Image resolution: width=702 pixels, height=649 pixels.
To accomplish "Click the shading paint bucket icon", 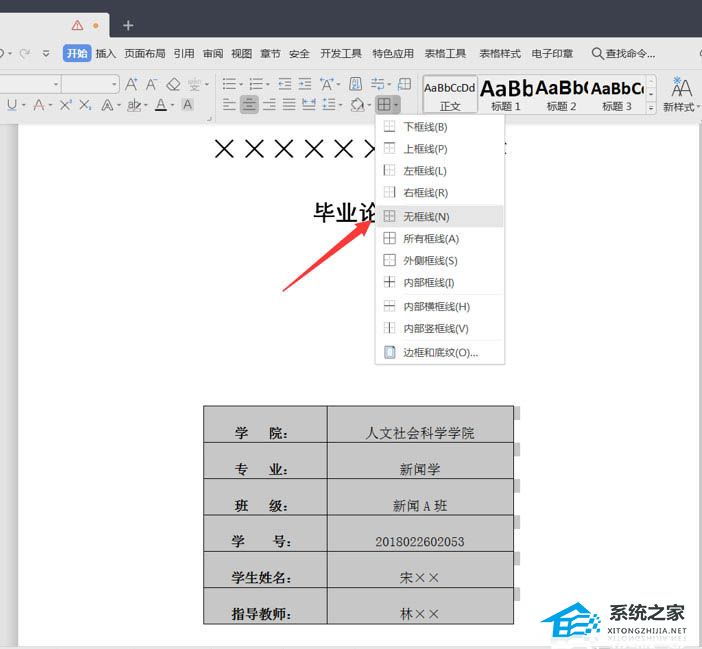I will [357, 105].
